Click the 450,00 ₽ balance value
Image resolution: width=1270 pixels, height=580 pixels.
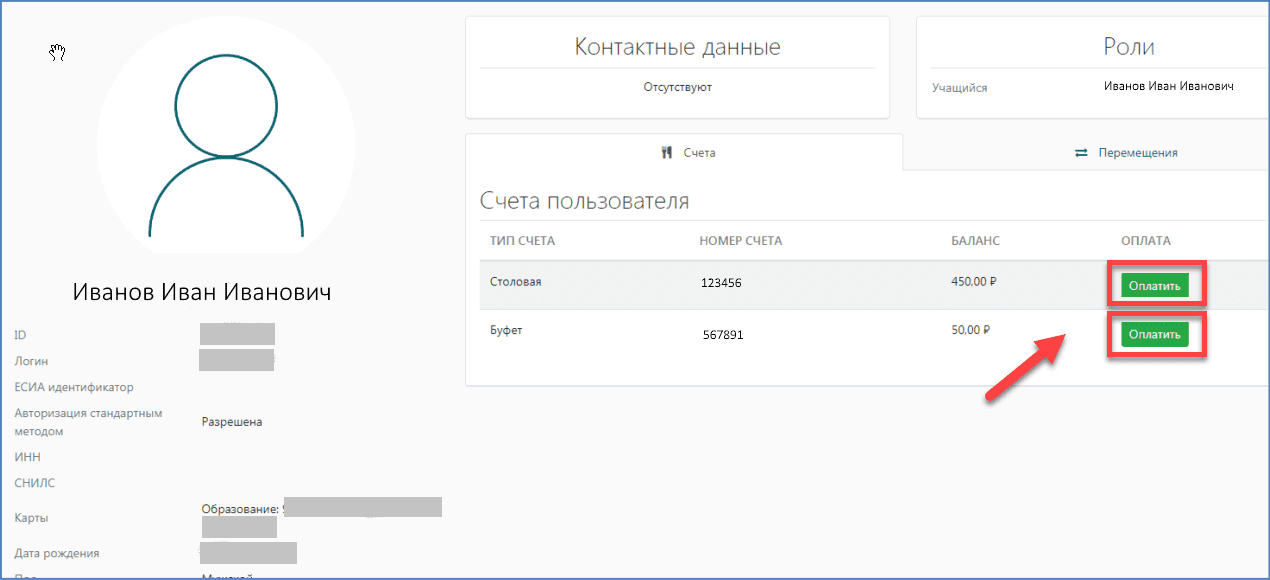click(973, 282)
